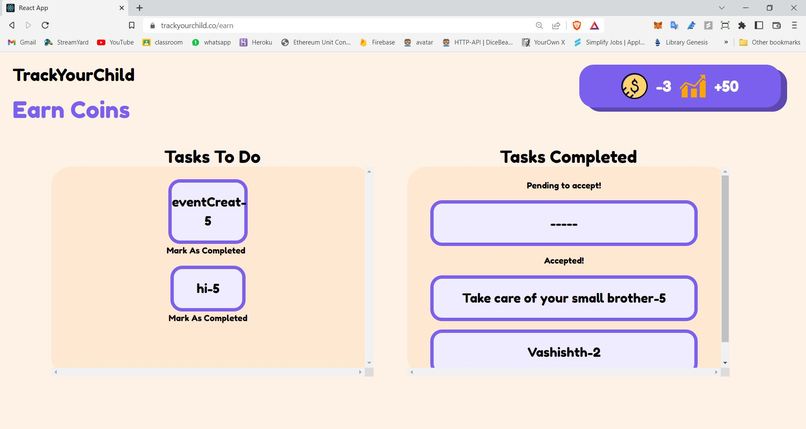Mark the hi-5 task as completed
The width and height of the screenshot is (806, 429).
click(208, 318)
